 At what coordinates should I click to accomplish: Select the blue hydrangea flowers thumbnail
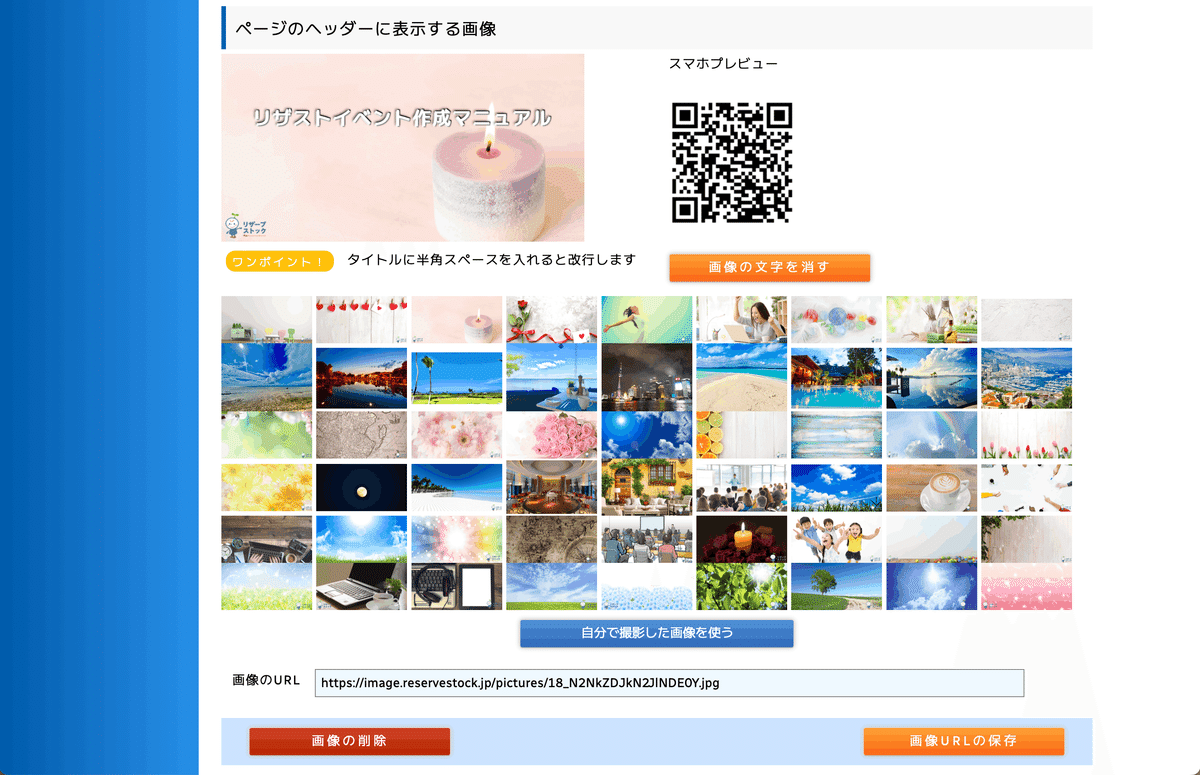tap(646, 586)
